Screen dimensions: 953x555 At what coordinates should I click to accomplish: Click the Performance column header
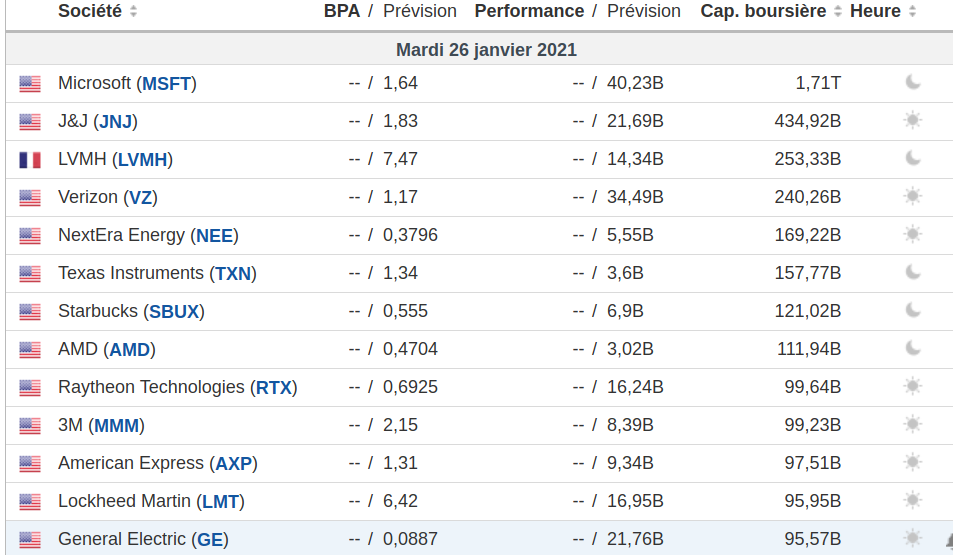529,12
